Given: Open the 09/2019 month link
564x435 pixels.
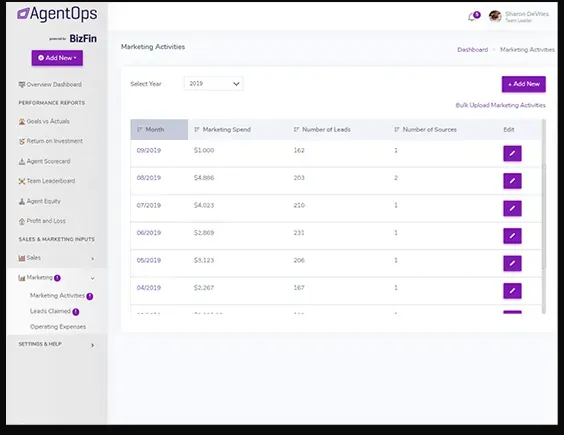Looking at the screenshot, I should [149, 150].
